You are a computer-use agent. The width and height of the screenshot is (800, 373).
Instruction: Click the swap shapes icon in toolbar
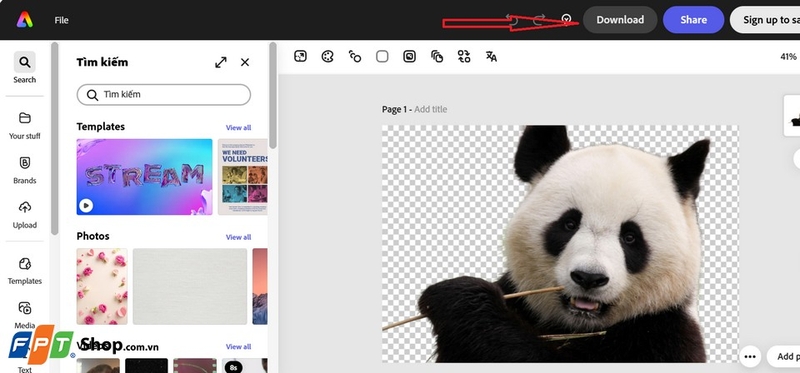(x=464, y=56)
